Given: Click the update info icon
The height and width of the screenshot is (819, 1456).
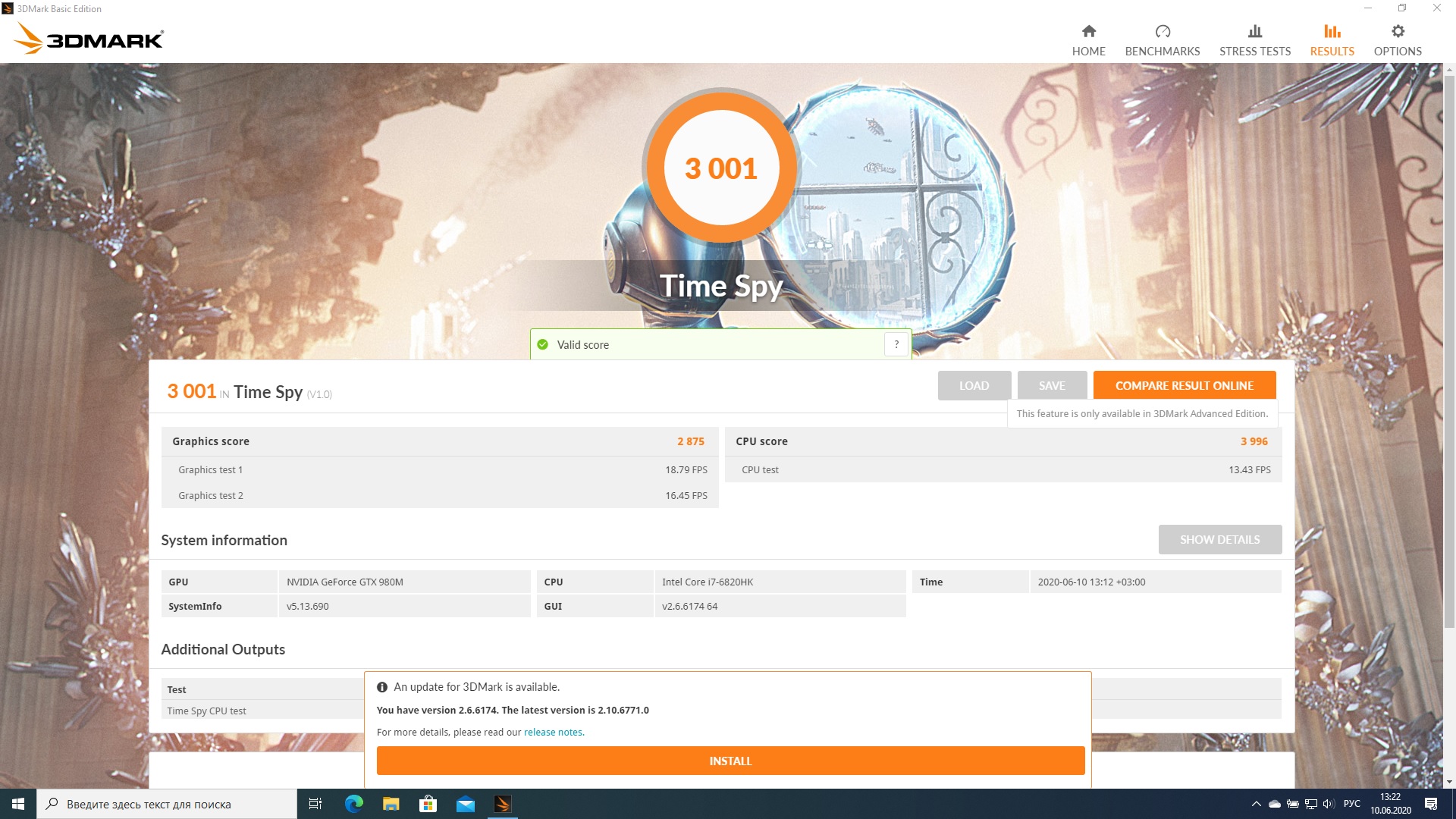Looking at the screenshot, I should [x=382, y=687].
